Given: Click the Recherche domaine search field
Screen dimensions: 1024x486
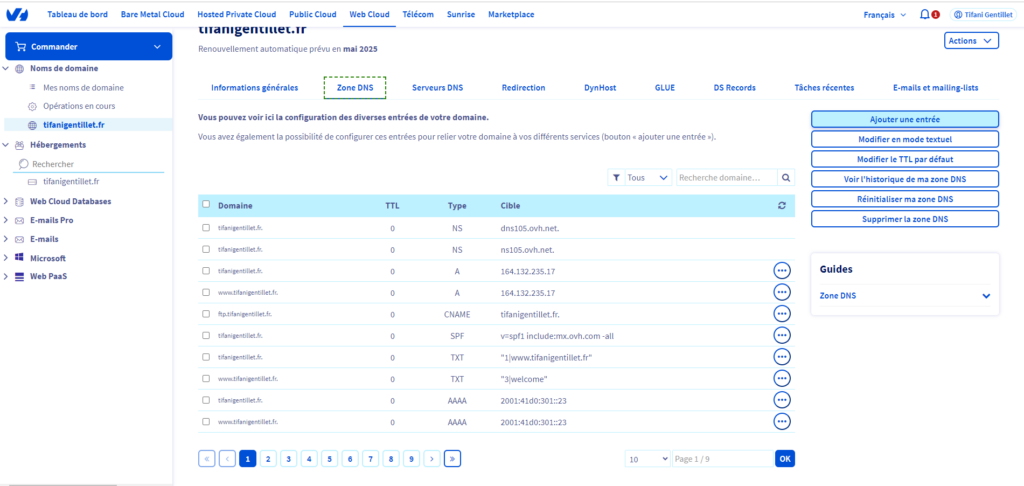Looking at the screenshot, I should click(x=726, y=177).
